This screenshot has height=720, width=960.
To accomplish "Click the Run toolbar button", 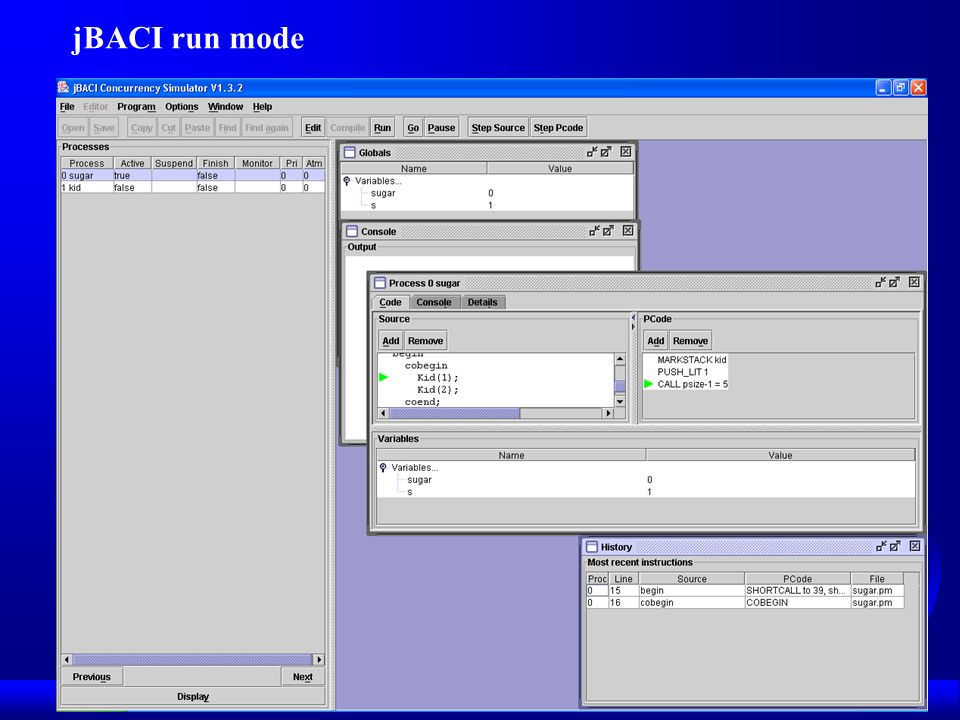I will [x=382, y=127].
